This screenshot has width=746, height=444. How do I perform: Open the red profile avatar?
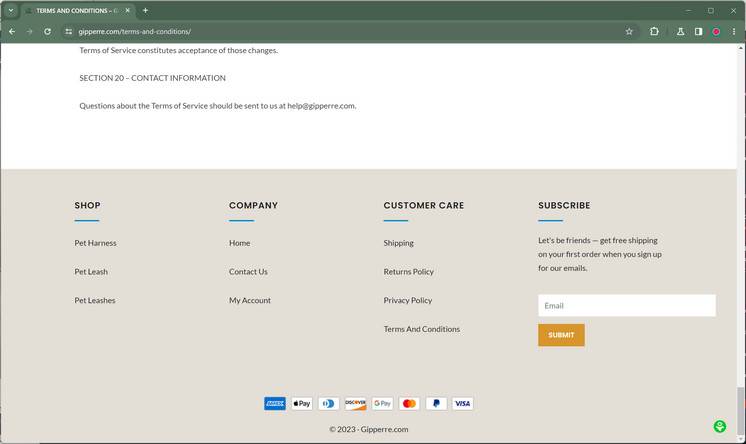coord(716,31)
